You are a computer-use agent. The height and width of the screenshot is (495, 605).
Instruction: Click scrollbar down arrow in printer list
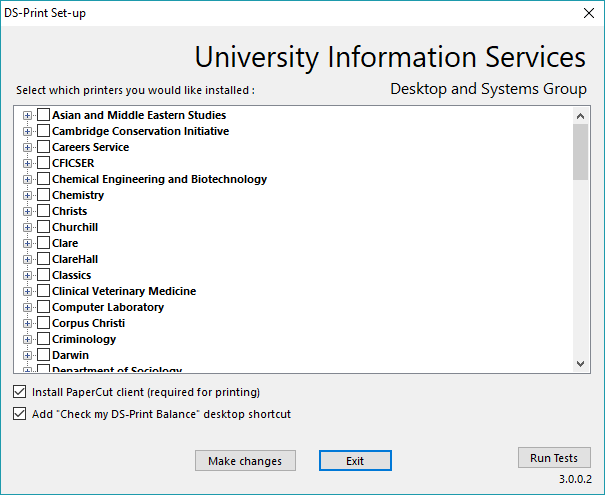point(580,364)
